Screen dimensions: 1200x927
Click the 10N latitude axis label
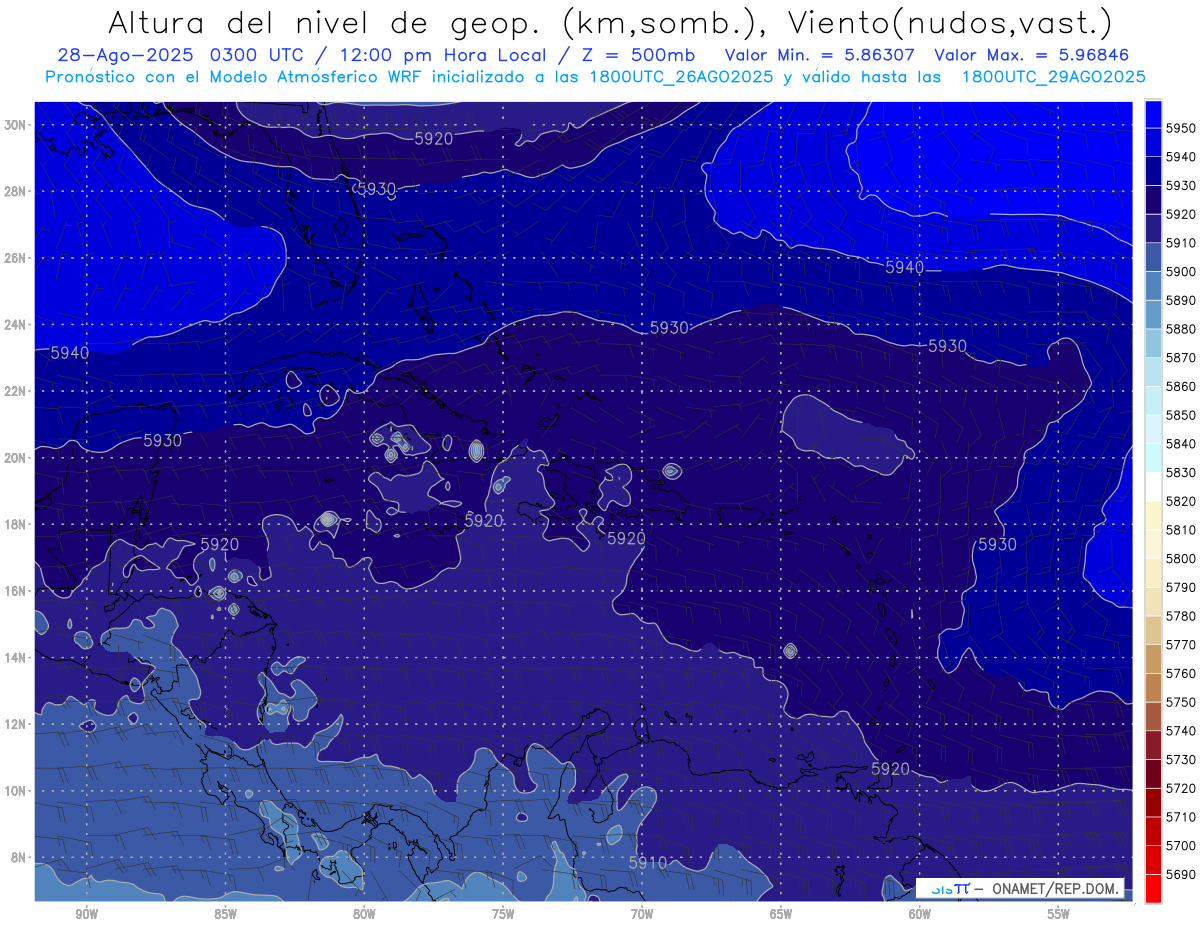pyautogui.click(x=15, y=791)
